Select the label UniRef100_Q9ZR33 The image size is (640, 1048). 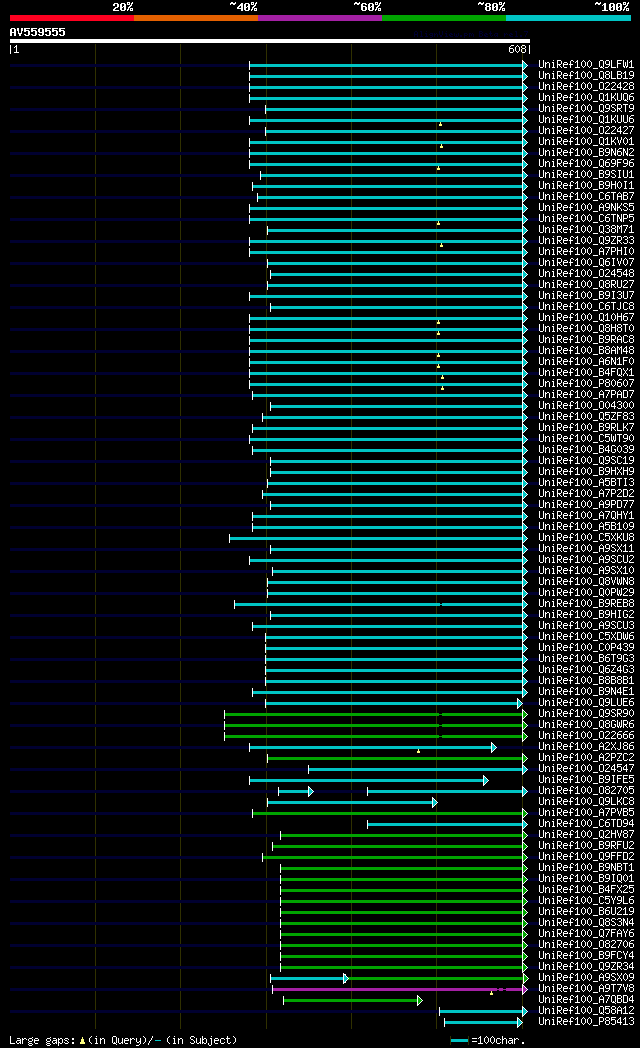coord(586,241)
